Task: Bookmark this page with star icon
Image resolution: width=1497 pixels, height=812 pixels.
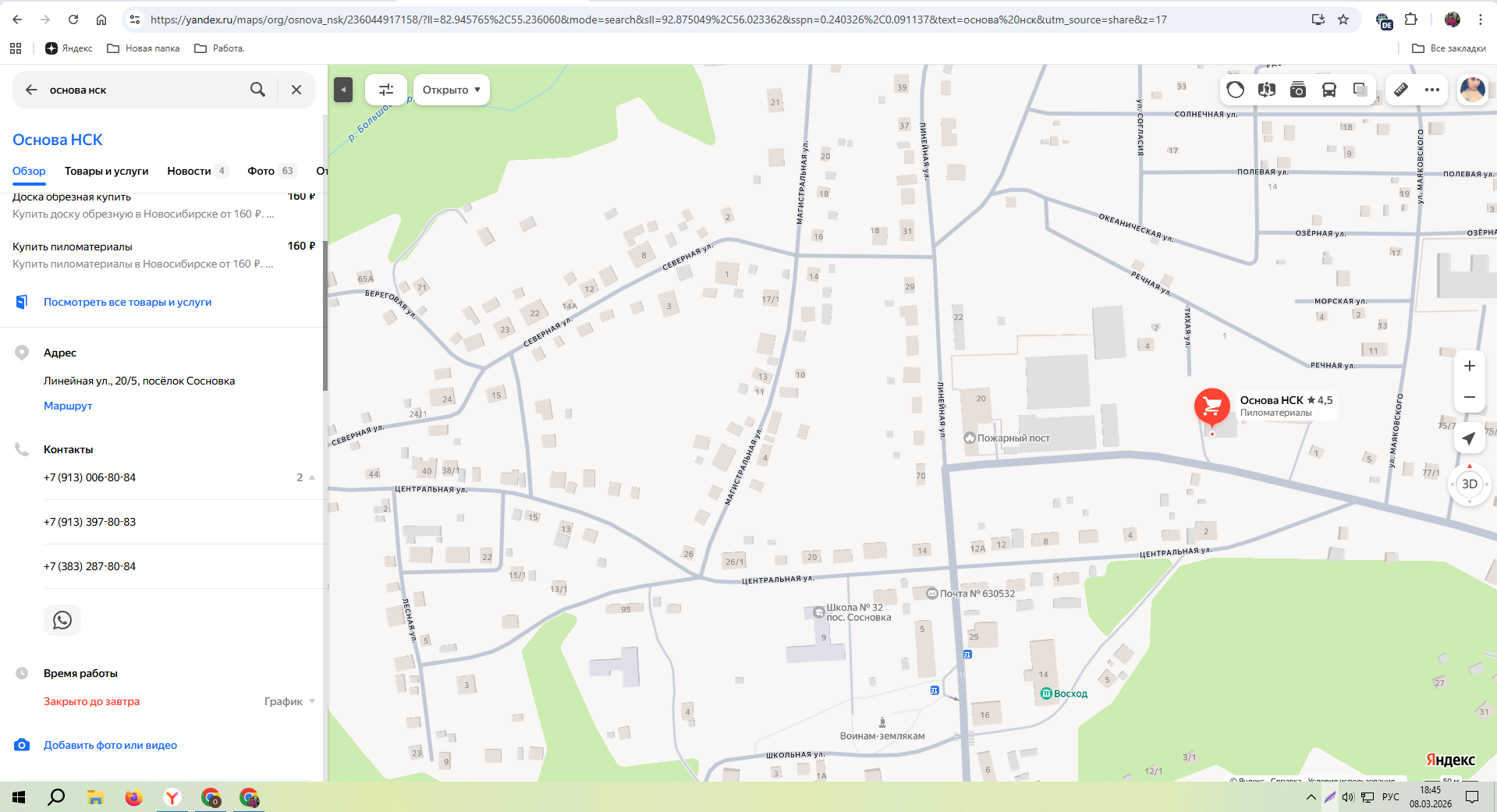Action: (x=1343, y=20)
